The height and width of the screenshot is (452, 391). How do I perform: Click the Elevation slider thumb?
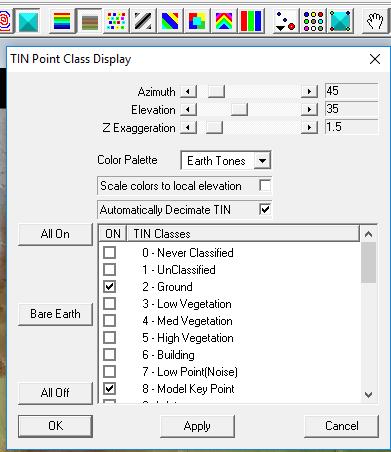click(x=239, y=109)
